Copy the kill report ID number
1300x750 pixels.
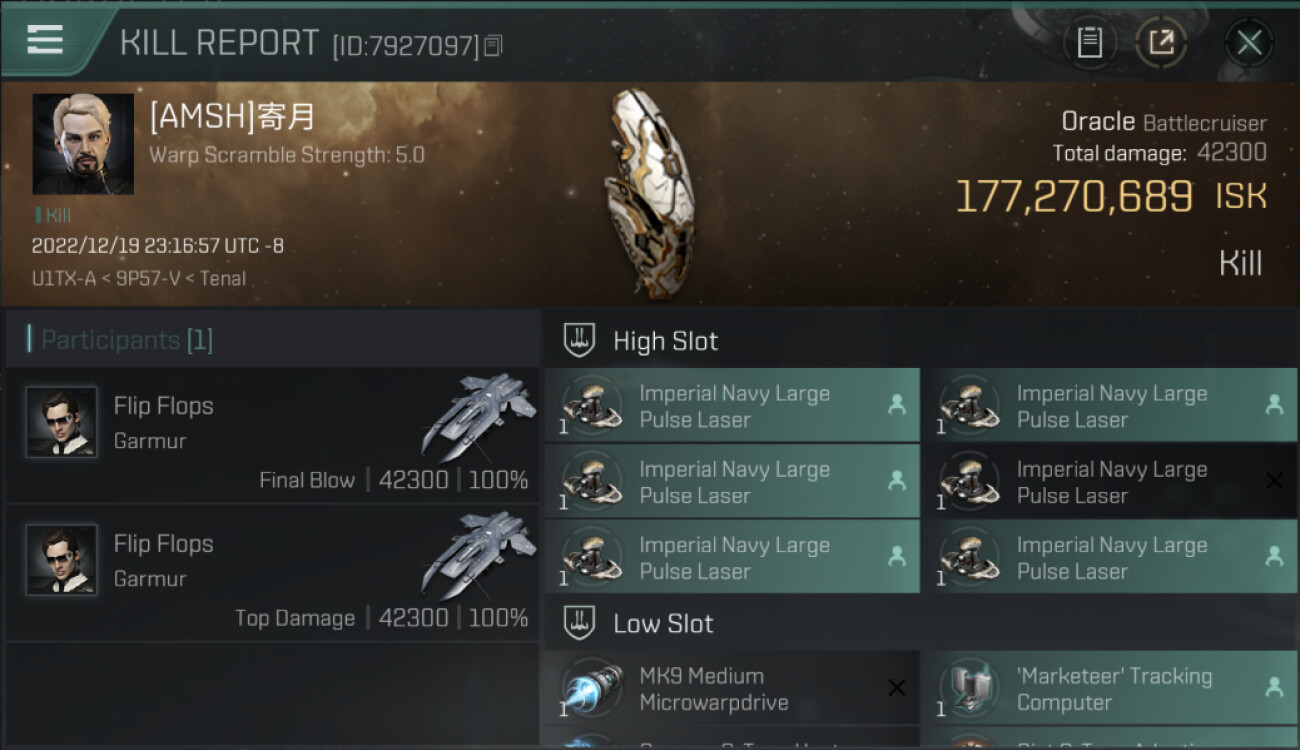[x=493, y=46]
